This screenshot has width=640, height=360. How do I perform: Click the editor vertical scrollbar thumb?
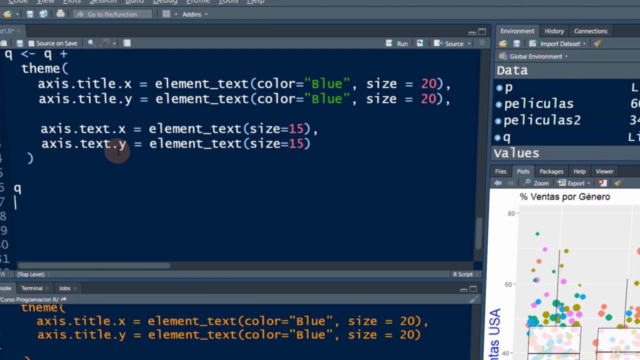click(x=478, y=233)
